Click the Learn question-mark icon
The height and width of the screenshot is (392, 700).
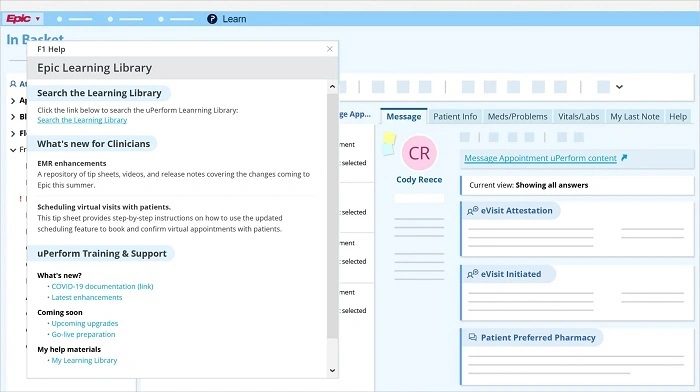212,19
